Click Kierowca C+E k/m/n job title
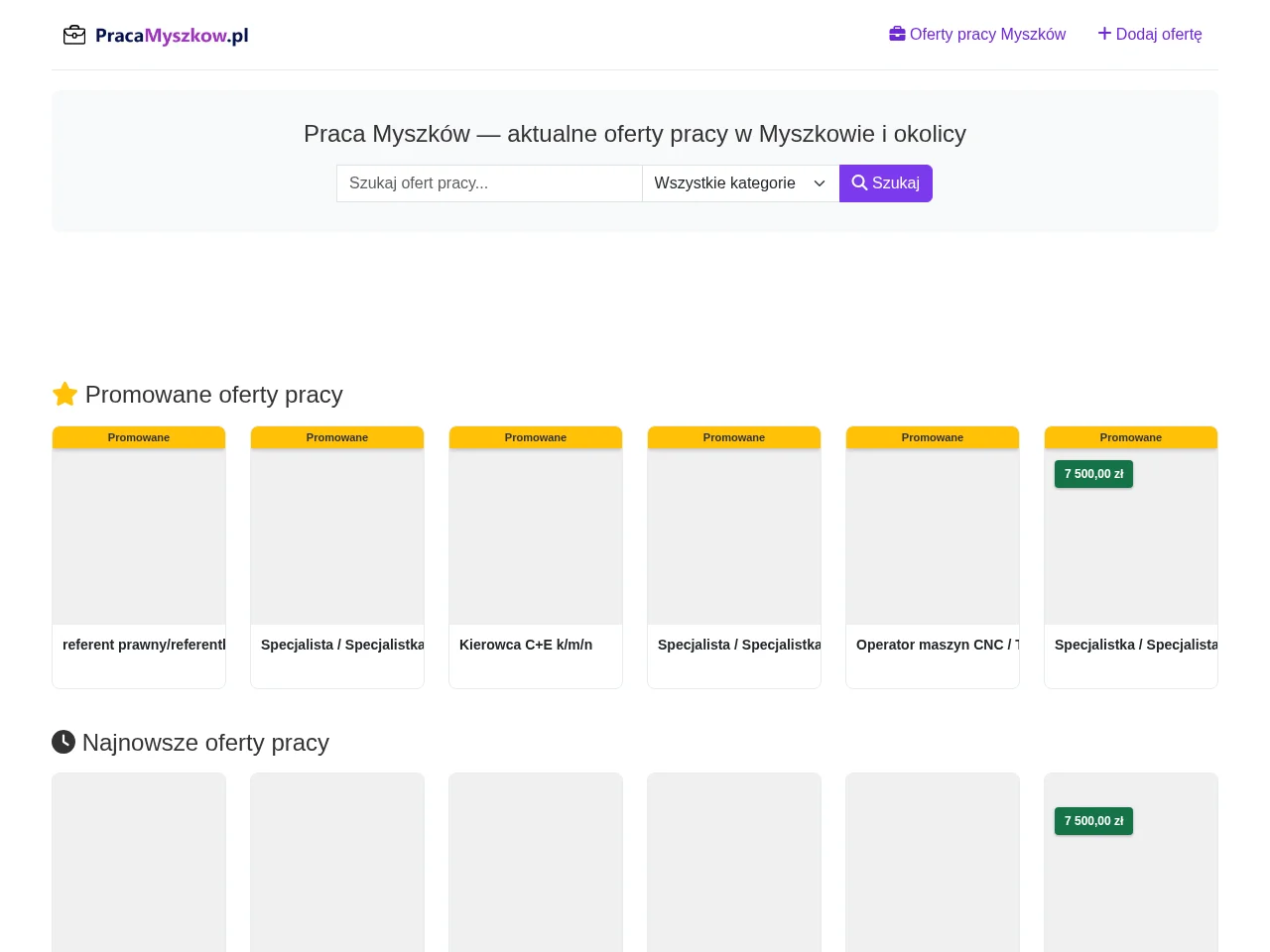Screen dimensions: 1270x952 click(526, 645)
